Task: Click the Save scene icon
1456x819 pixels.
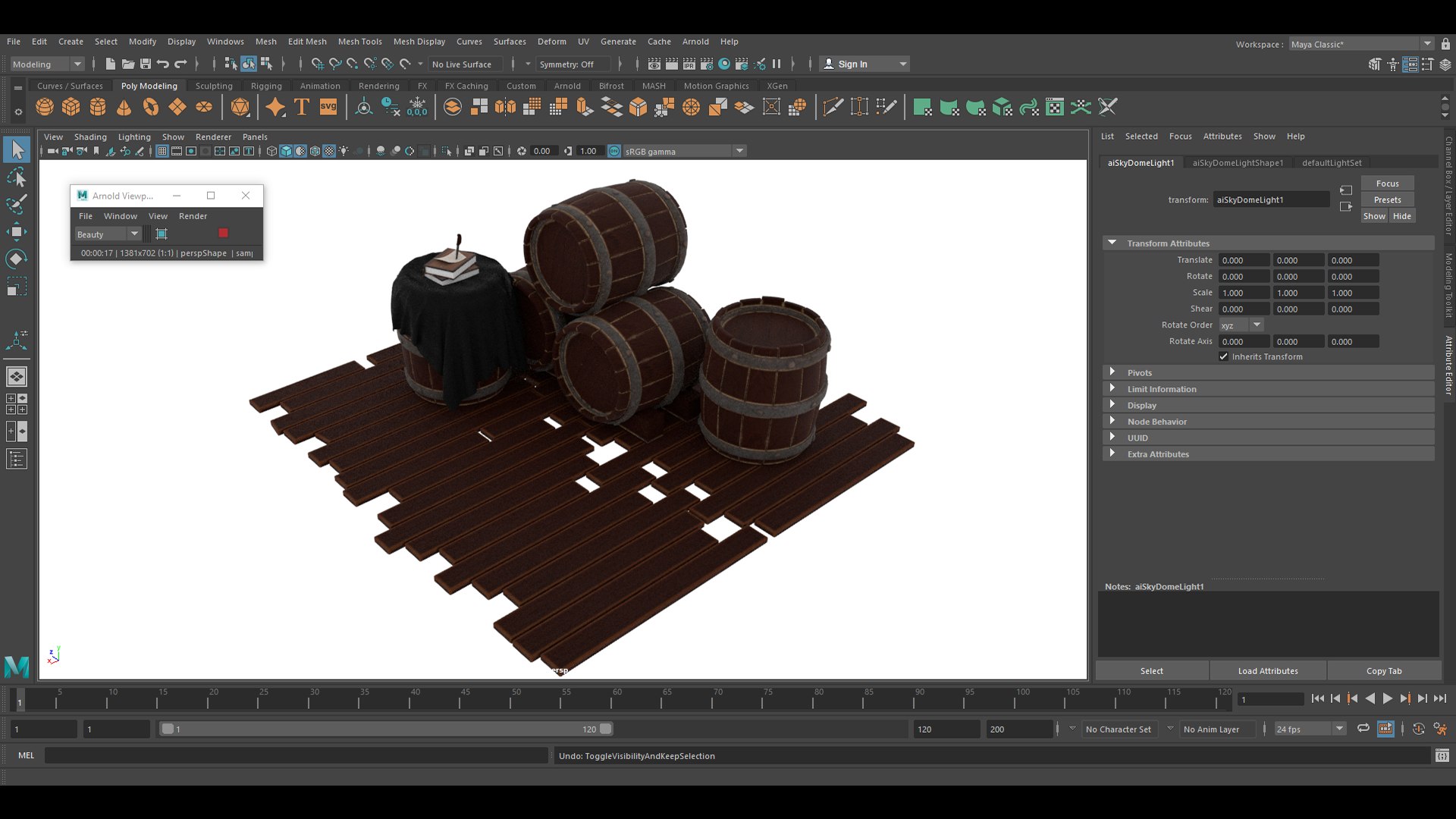Action: coord(146,64)
